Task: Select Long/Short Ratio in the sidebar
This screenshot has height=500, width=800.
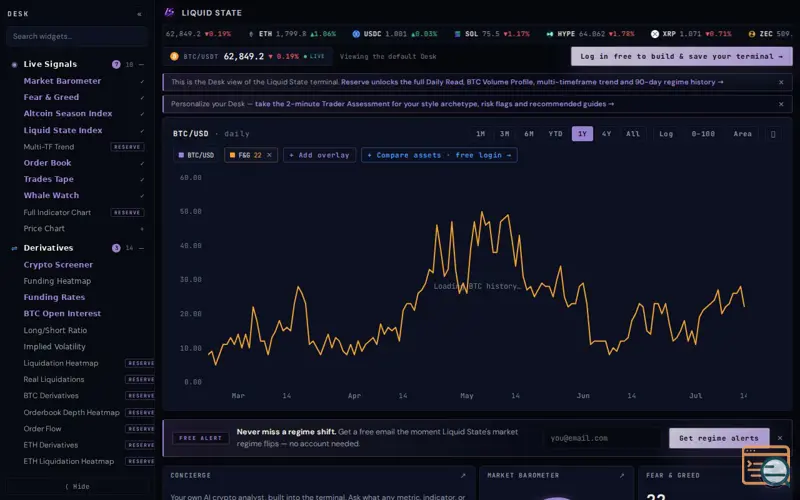Action: pos(55,331)
